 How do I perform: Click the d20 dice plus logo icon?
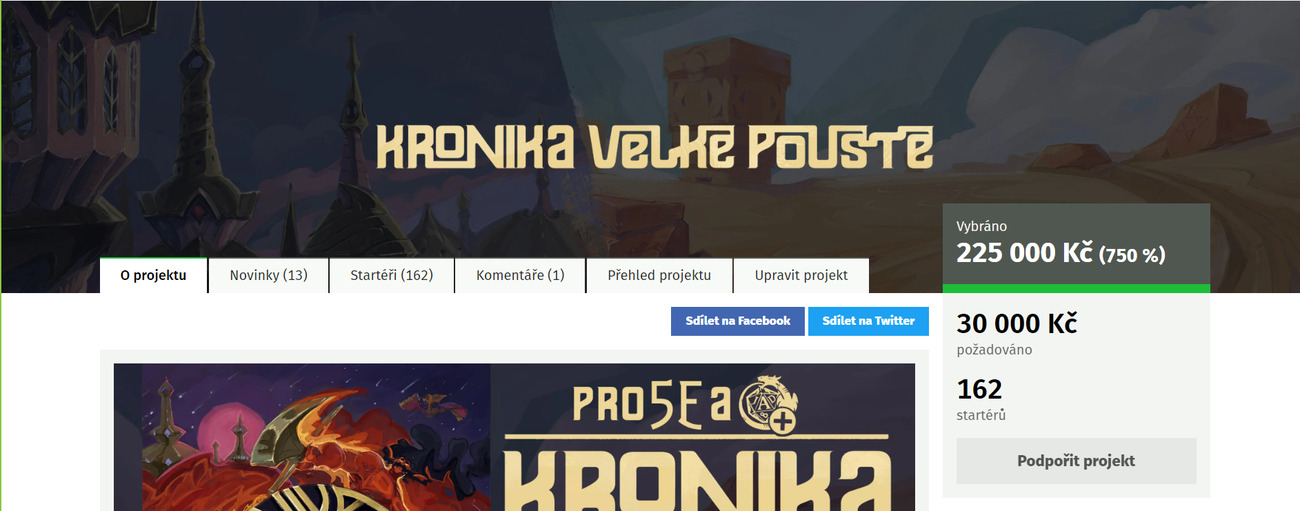tap(764, 407)
